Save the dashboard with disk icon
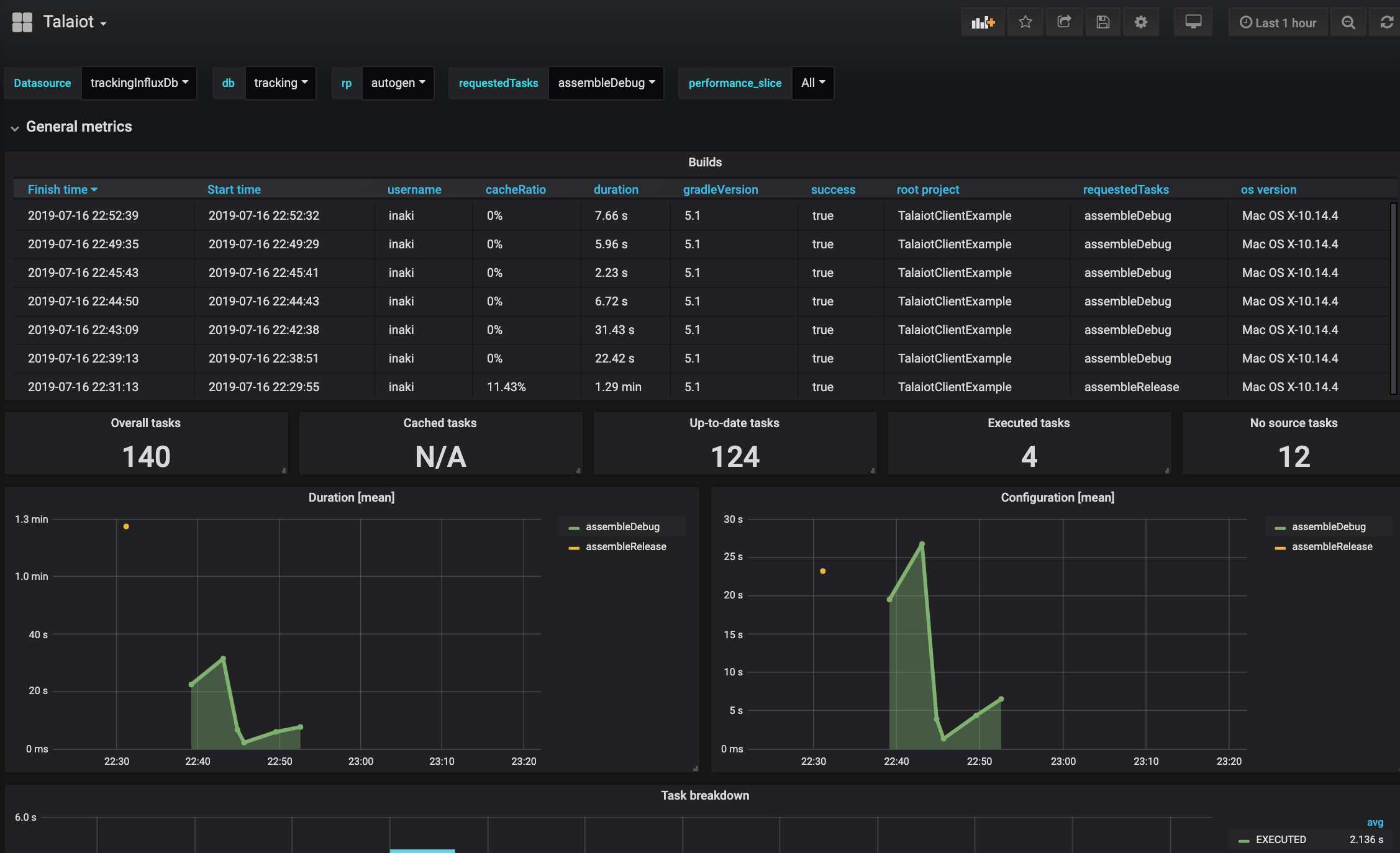The height and width of the screenshot is (853, 1400). pos(1102,22)
